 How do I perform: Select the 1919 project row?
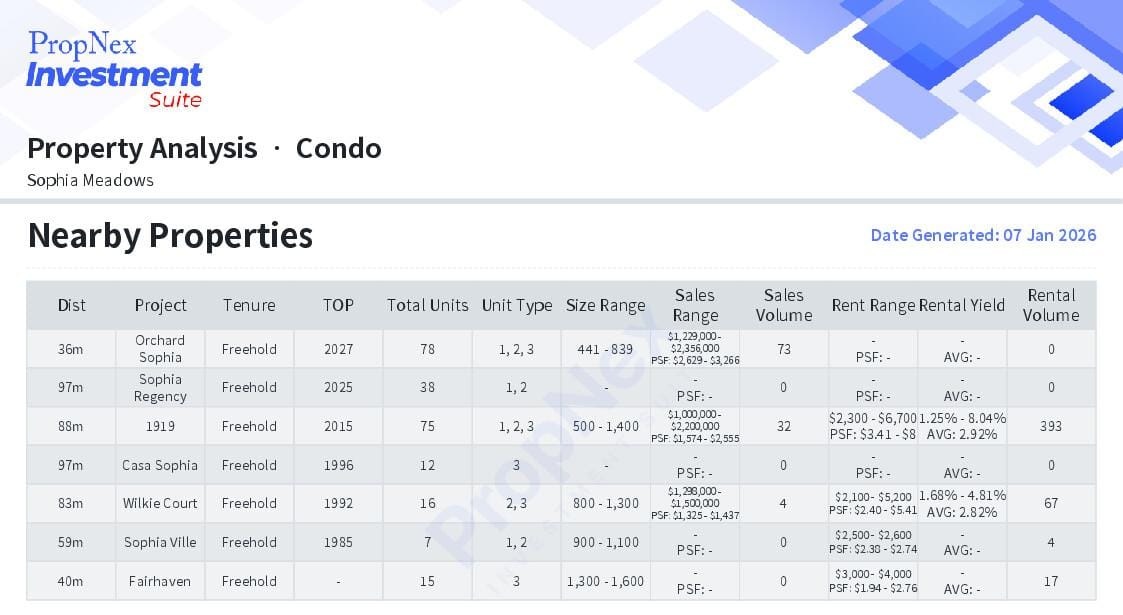tap(160, 426)
